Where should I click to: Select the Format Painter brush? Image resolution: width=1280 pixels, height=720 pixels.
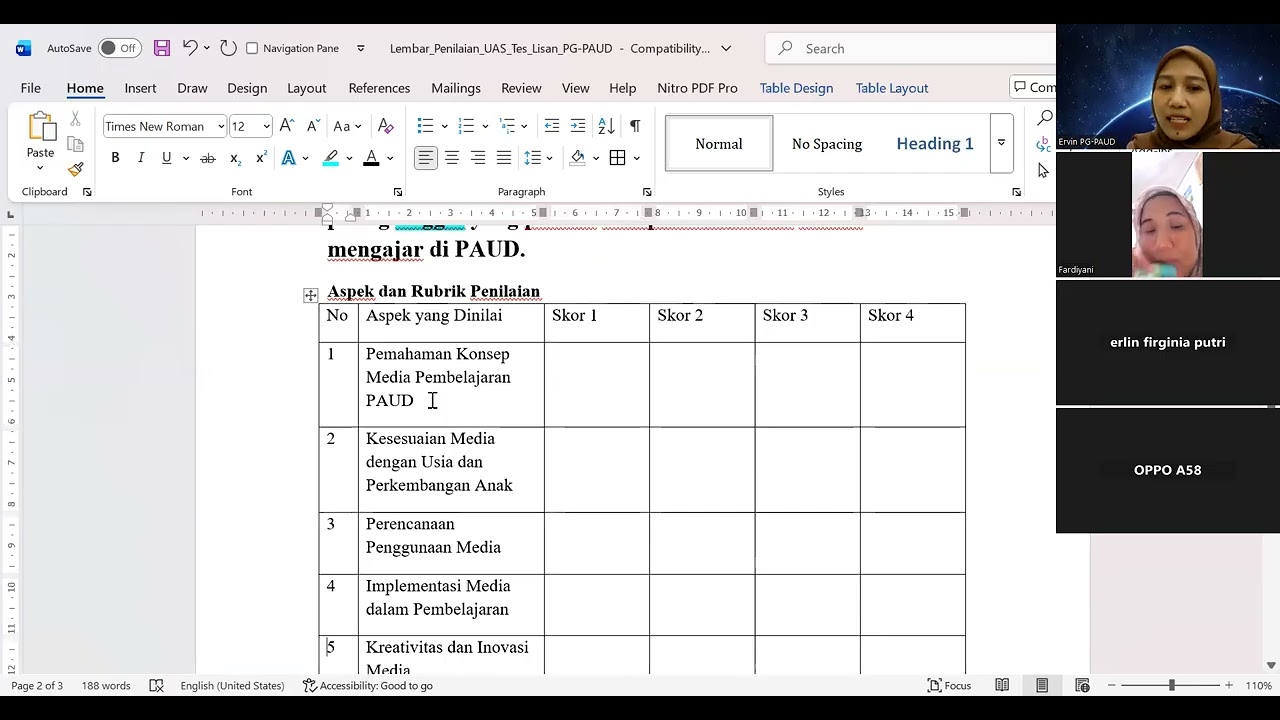click(x=75, y=169)
